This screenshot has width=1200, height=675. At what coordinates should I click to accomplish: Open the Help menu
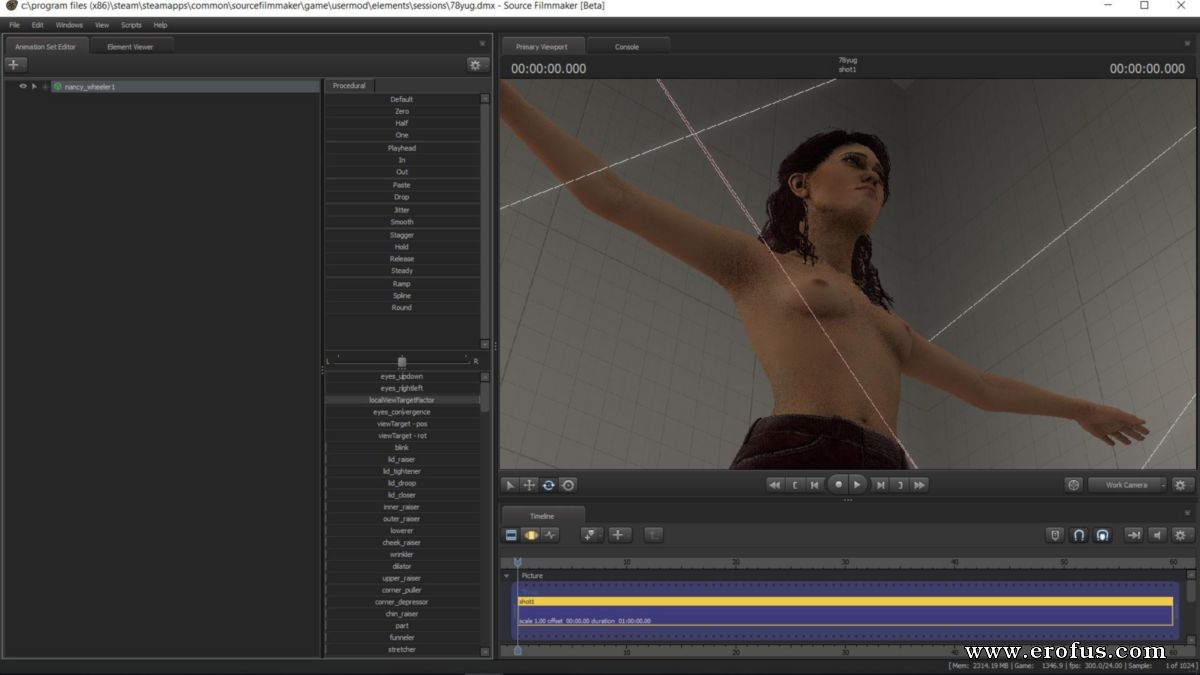(x=160, y=25)
